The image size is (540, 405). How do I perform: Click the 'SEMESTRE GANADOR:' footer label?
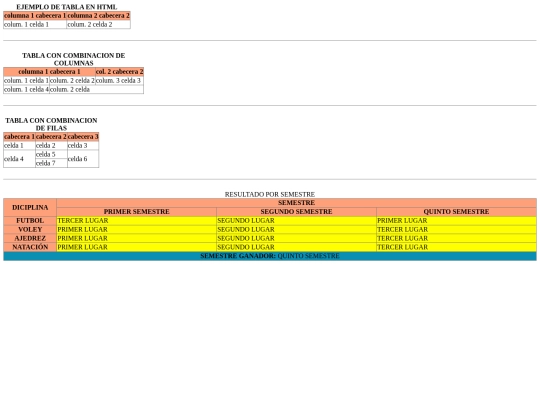238,256
